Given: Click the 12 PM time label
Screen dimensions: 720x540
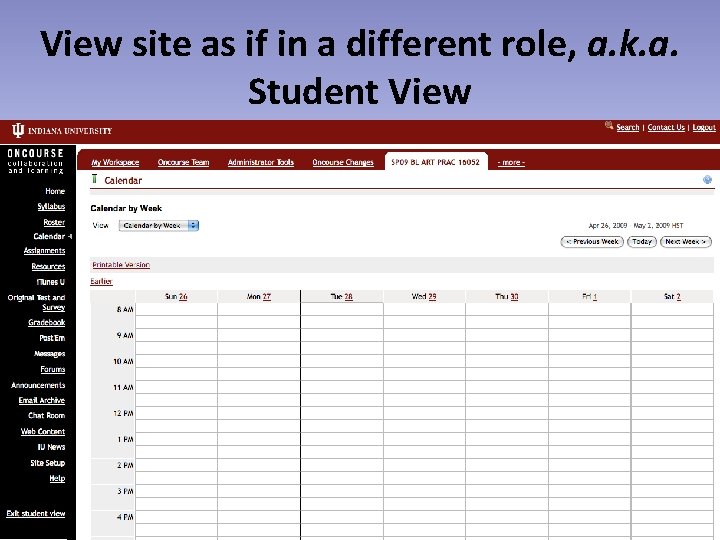Looking at the screenshot, I should [x=124, y=414].
